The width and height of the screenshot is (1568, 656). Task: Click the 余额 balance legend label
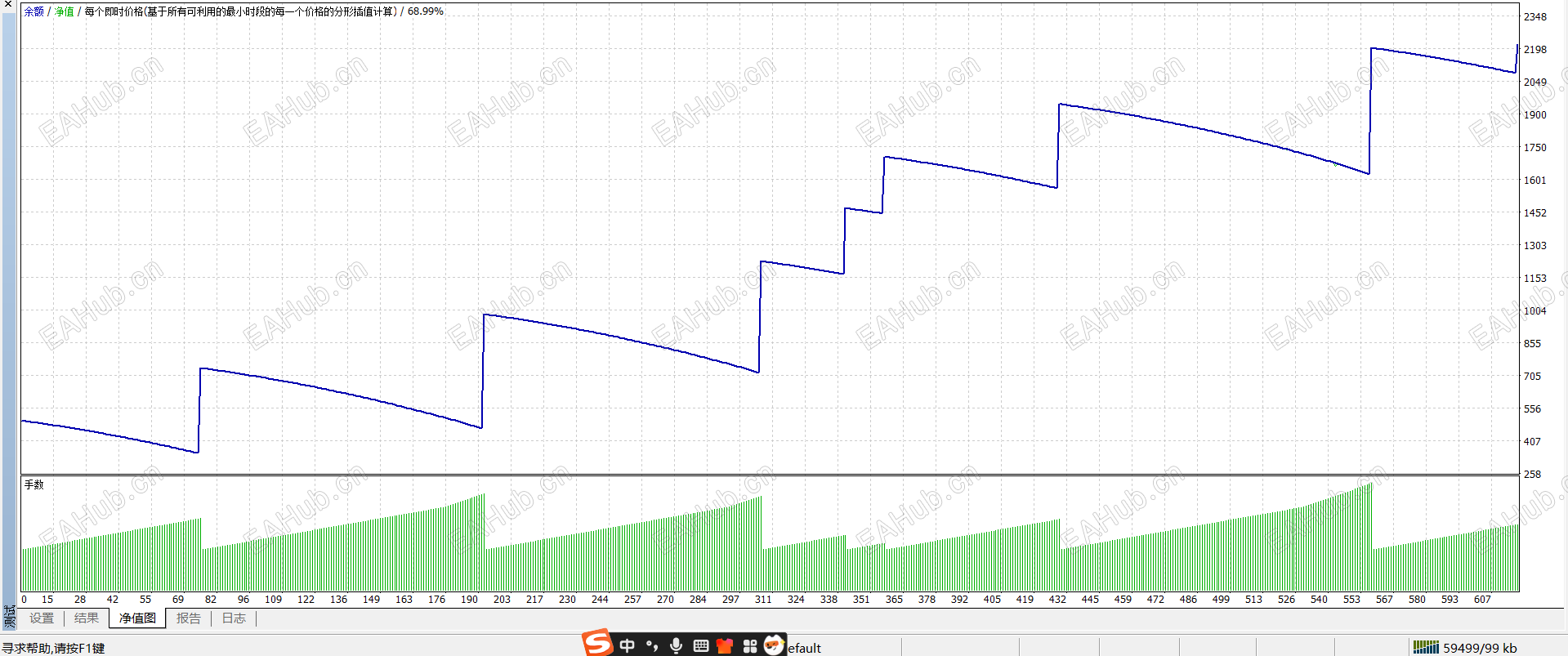point(34,11)
